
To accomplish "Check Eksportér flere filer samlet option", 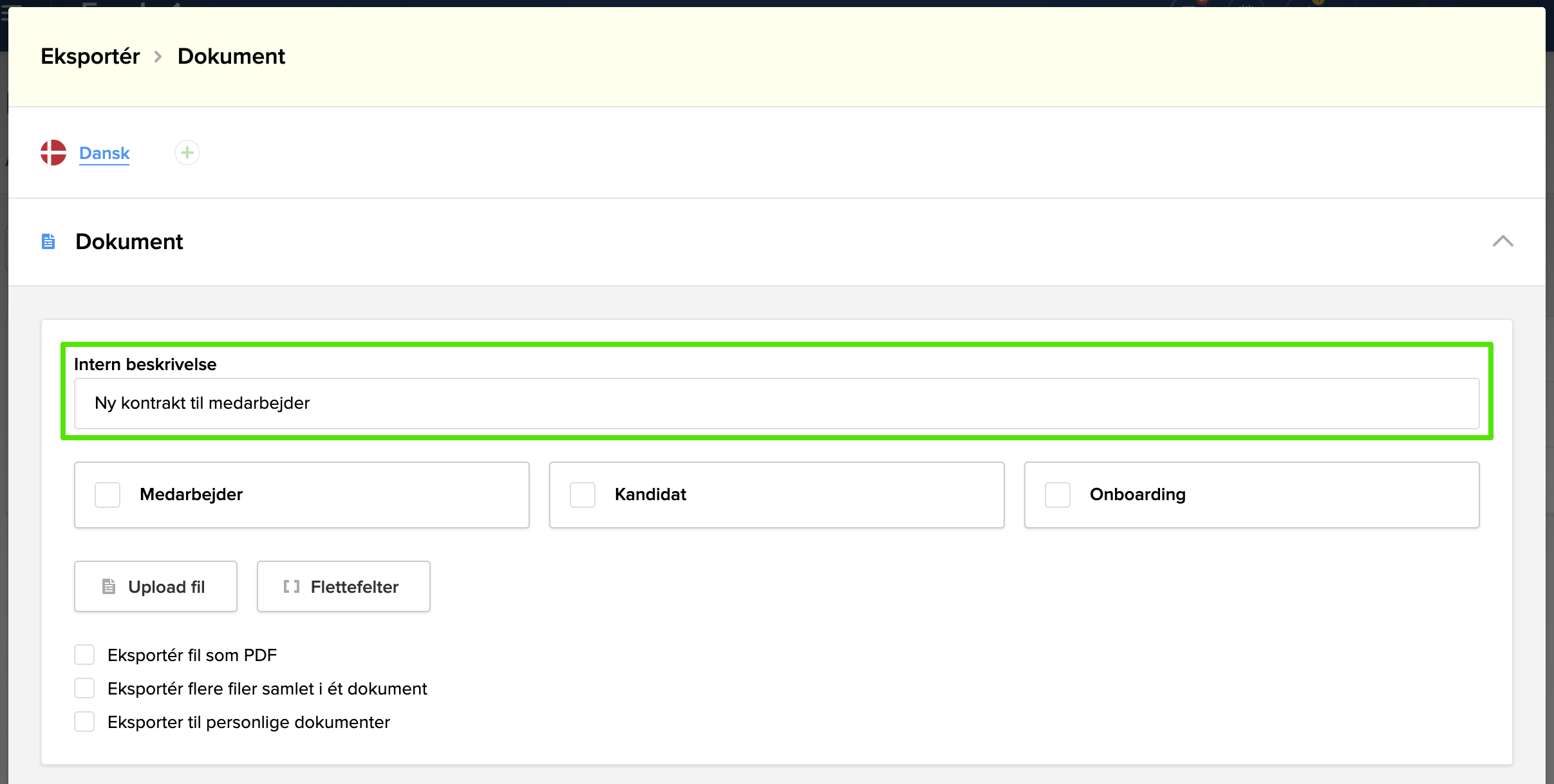I will click(84, 688).
